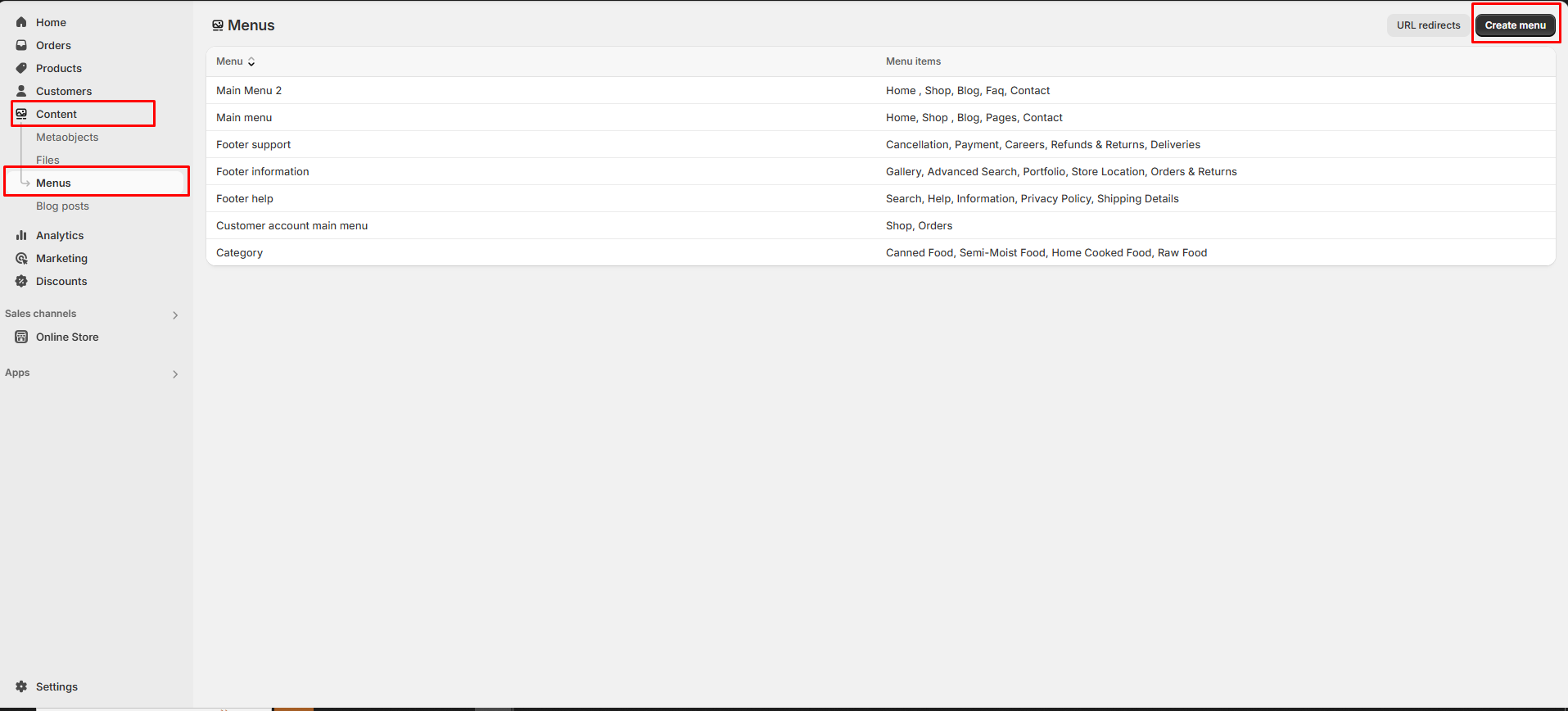1568x711 pixels.
Task: Click the Online Store storefront icon
Action: 21,337
